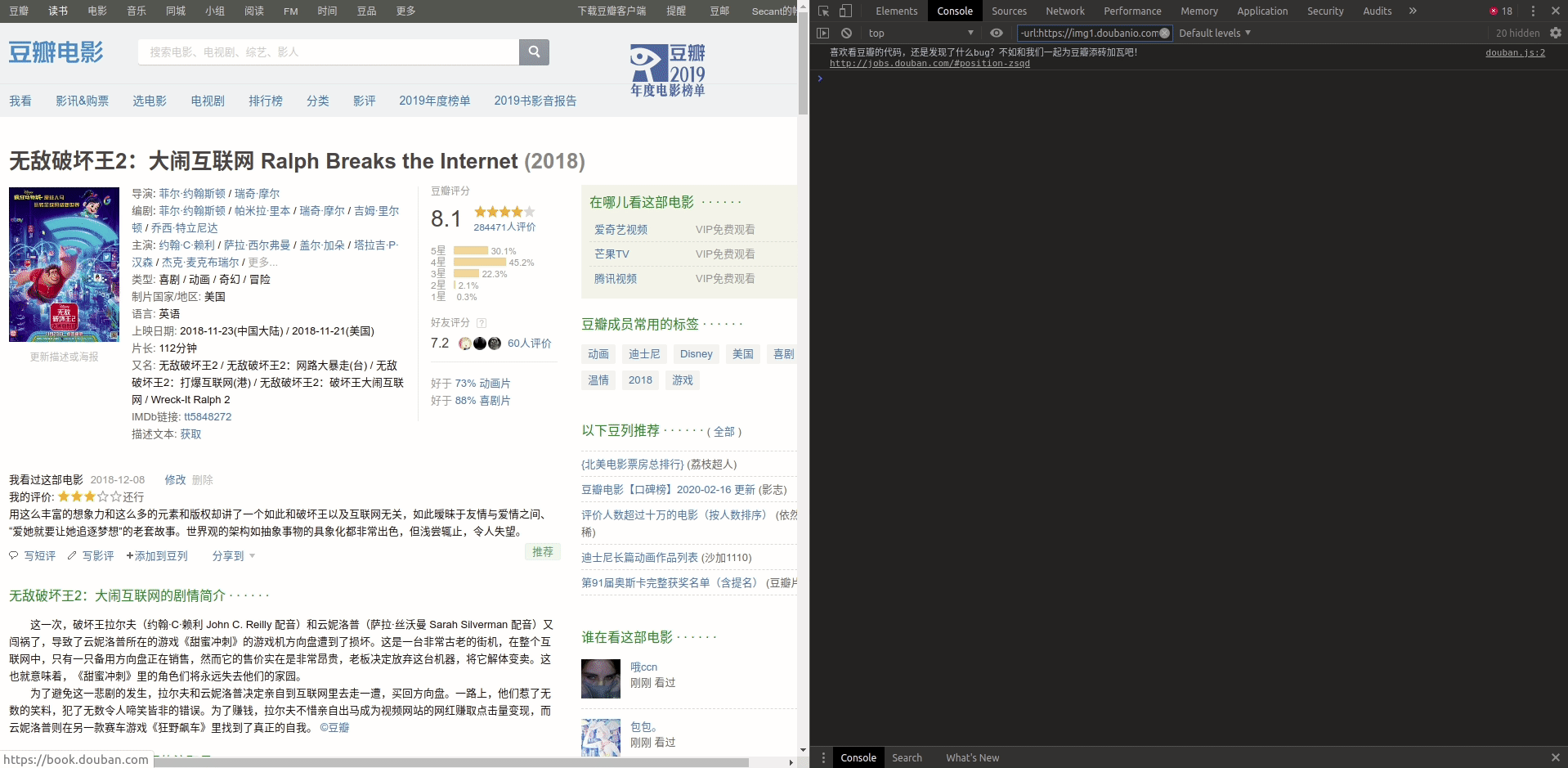This screenshot has width=1568, height=768.
Task: Click the 更多... cast expander
Action: [263, 262]
